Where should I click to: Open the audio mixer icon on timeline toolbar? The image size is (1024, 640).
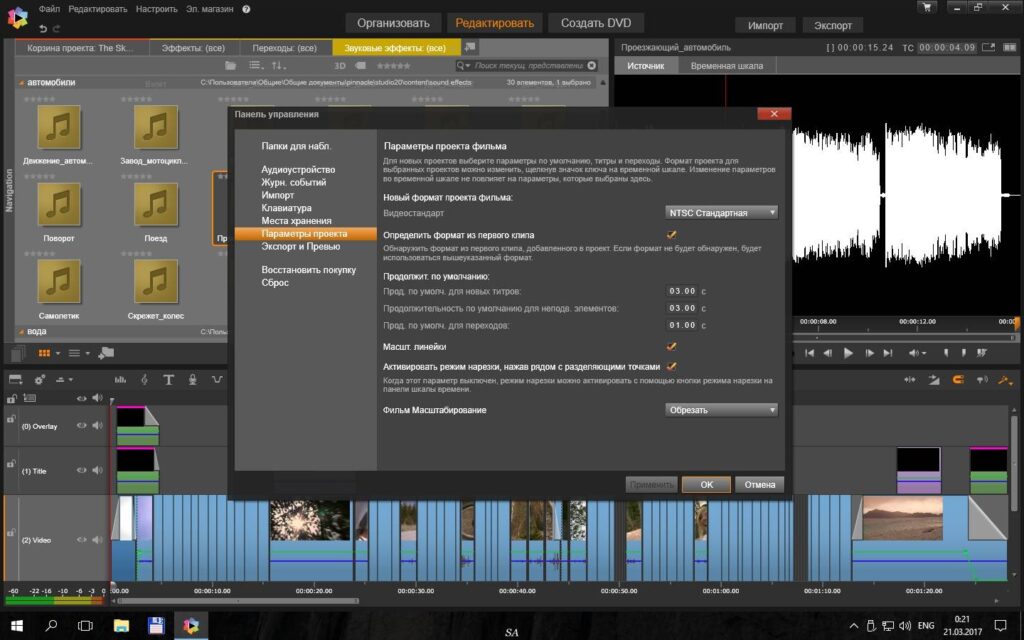point(120,379)
